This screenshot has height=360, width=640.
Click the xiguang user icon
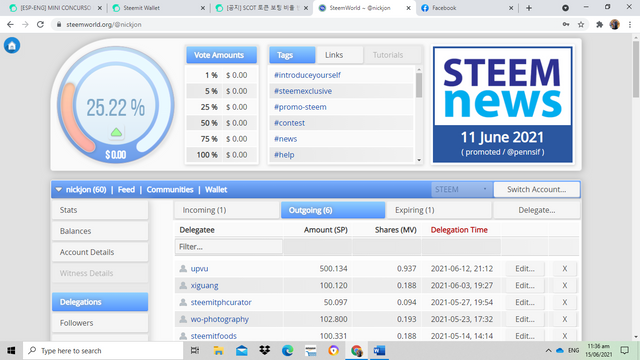tap(183, 285)
